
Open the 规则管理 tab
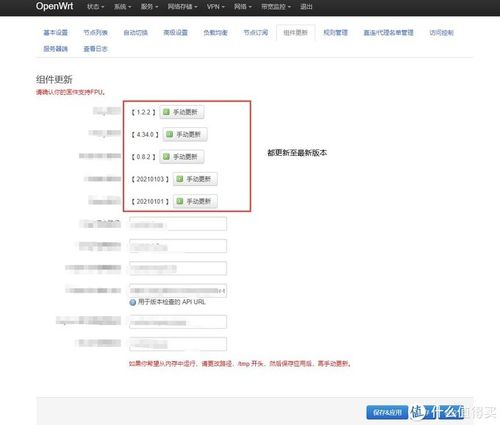336,33
